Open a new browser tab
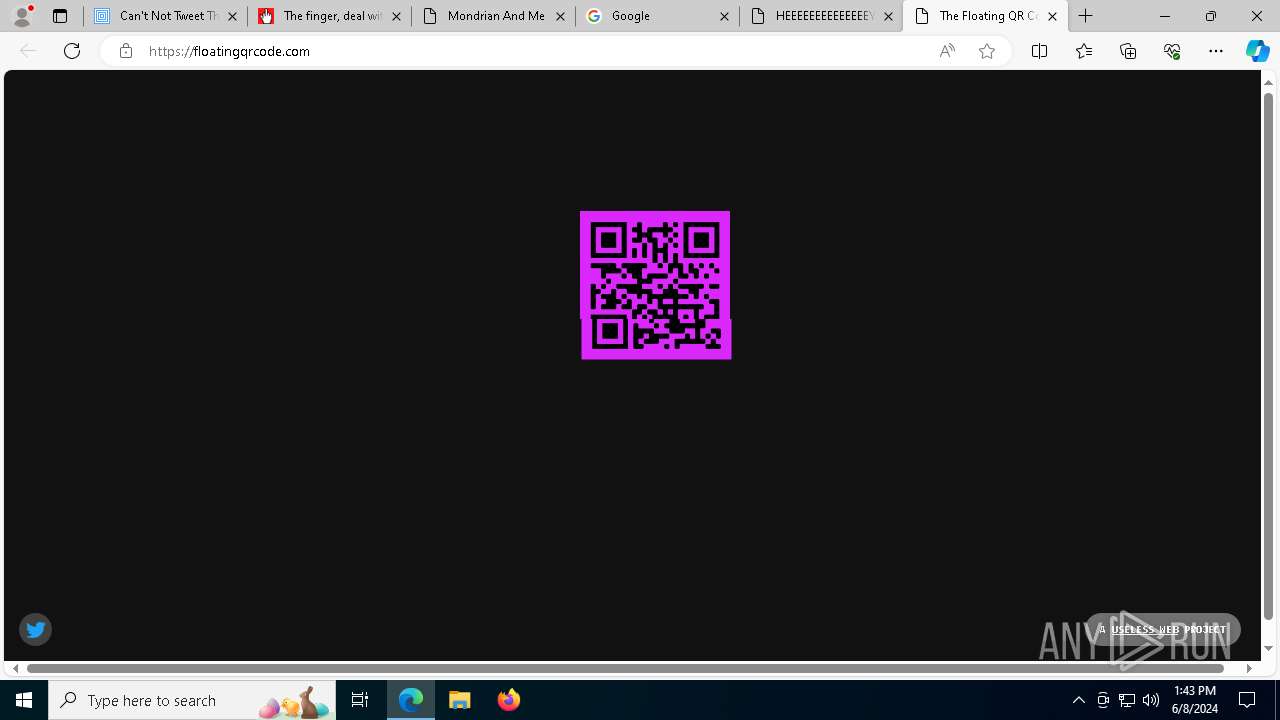Screen dimensions: 1280x720 (x=1086, y=16)
